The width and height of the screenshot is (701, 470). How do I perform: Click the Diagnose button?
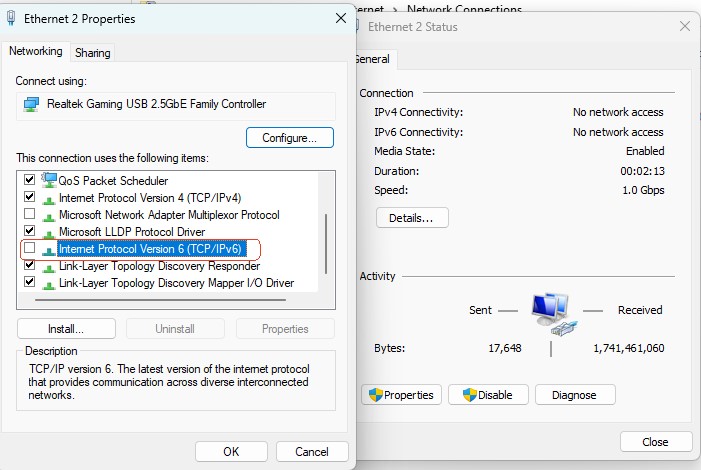574,395
